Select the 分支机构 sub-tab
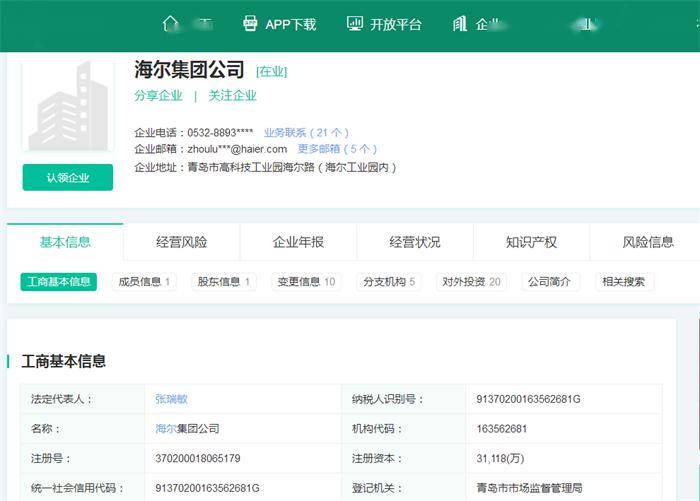Image resolution: width=700 pixels, height=501 pixels. tap(389, 282)
